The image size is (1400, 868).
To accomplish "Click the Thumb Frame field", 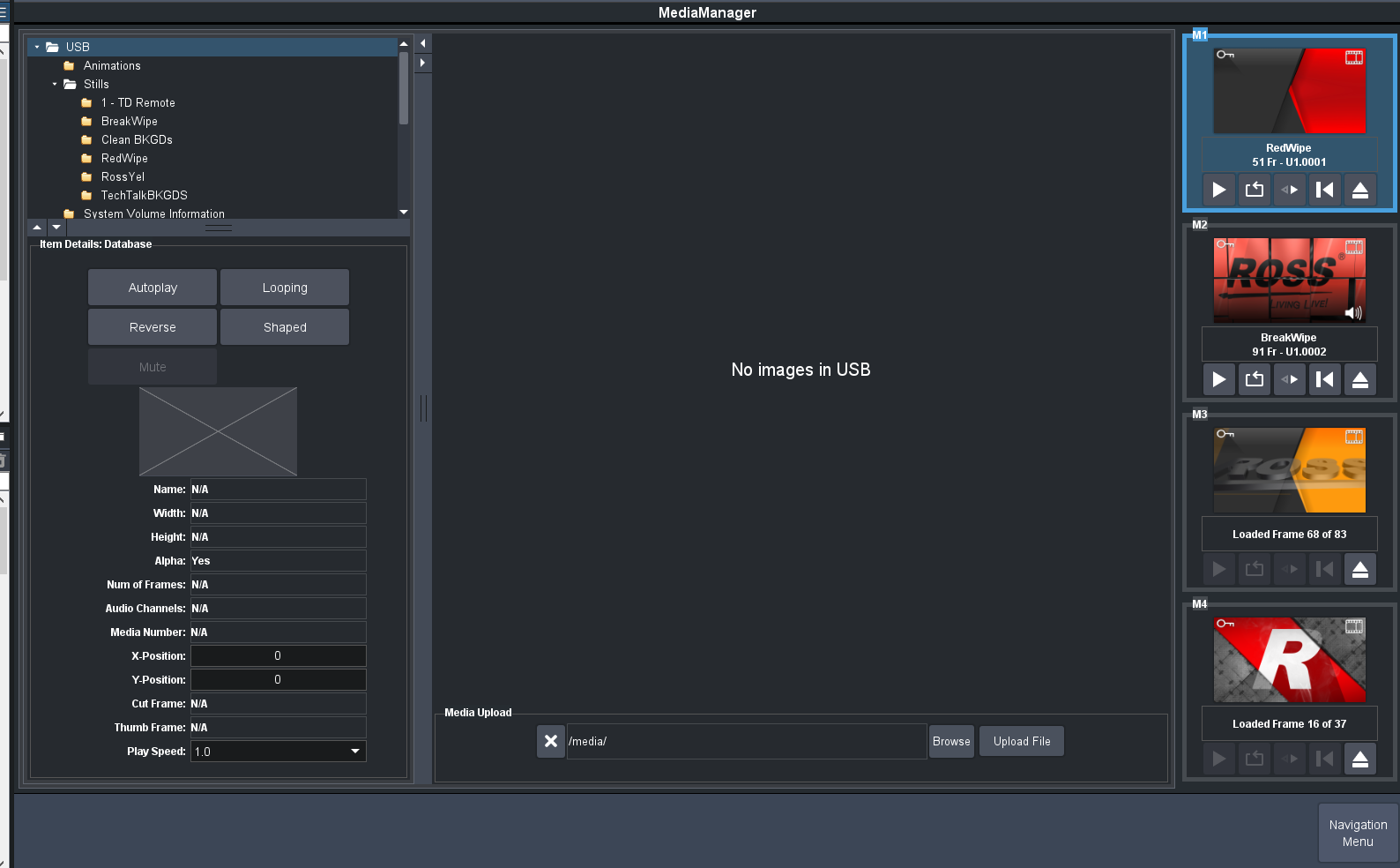I will (x=278, y=728).
